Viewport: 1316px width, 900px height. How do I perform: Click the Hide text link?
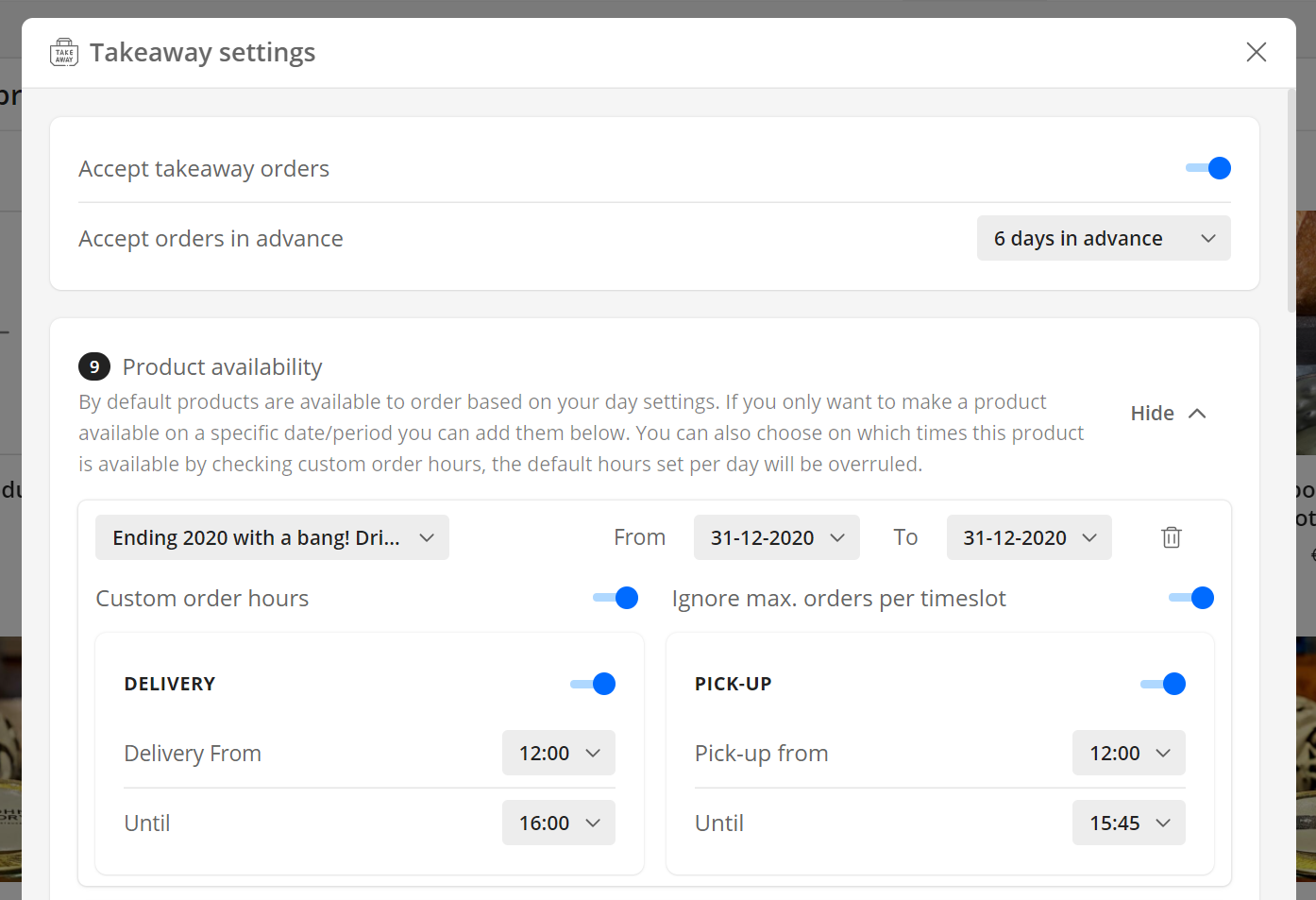pos(1152,414)
